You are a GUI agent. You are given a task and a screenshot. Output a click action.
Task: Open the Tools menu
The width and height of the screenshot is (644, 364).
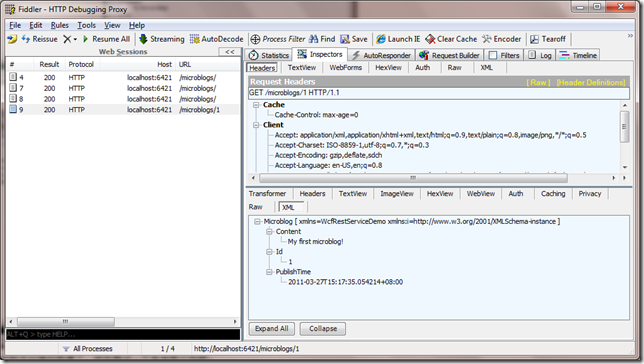tap(86, 25)
